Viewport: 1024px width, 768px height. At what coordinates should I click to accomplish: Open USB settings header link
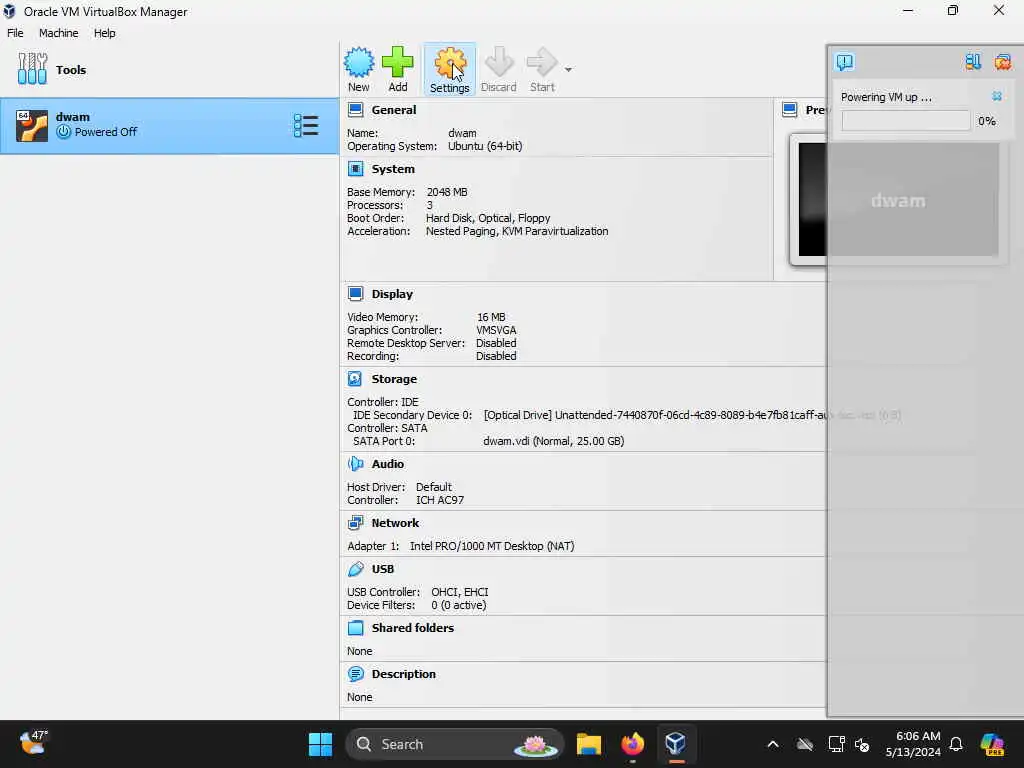pyautogui.click(x=383, y=569)
